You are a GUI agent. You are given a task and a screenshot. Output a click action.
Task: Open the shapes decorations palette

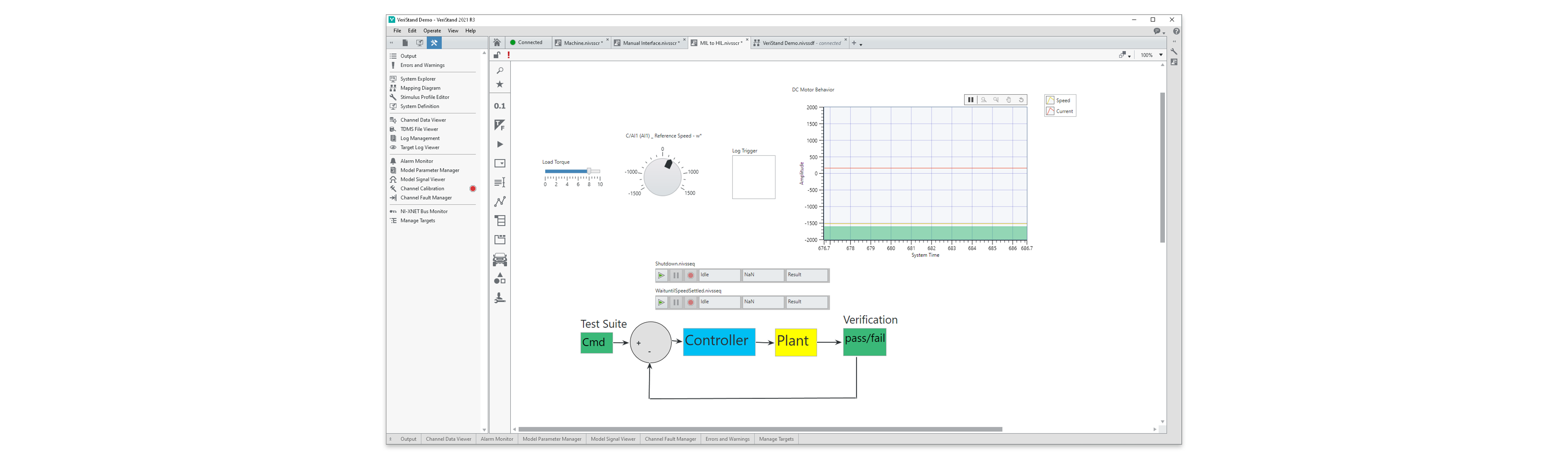[500, 278]
